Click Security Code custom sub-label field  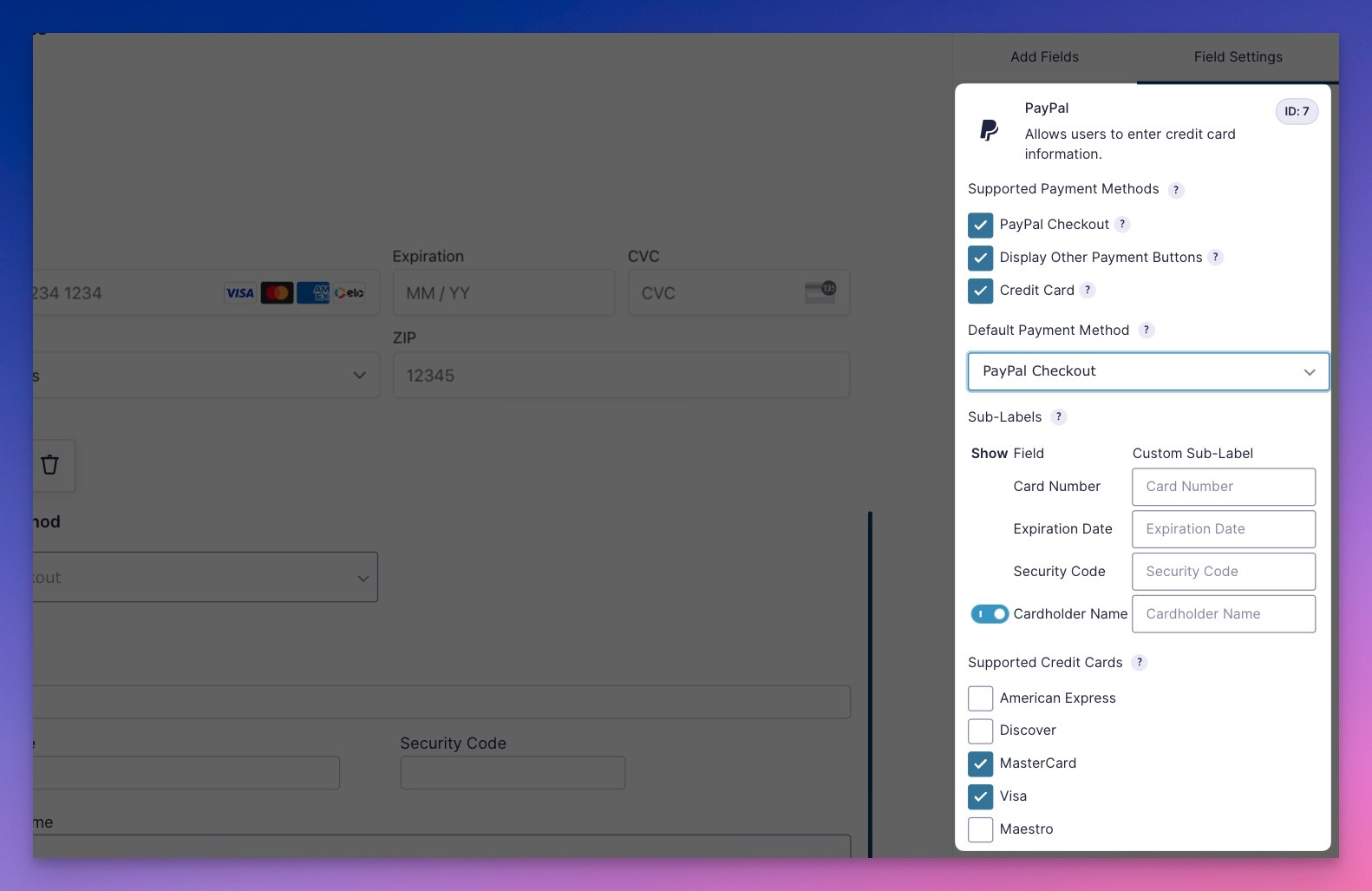pyautogui.click(x=1224, y=572)
